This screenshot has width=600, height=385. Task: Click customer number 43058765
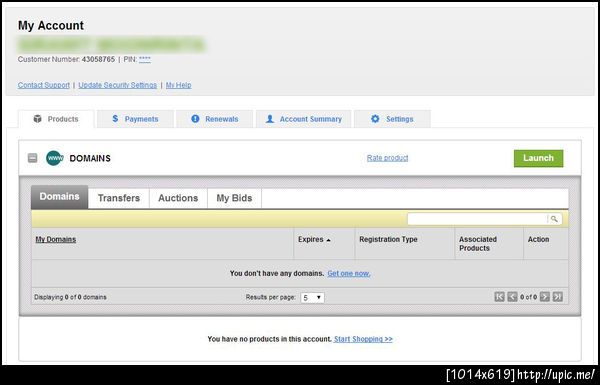point(98,59)
